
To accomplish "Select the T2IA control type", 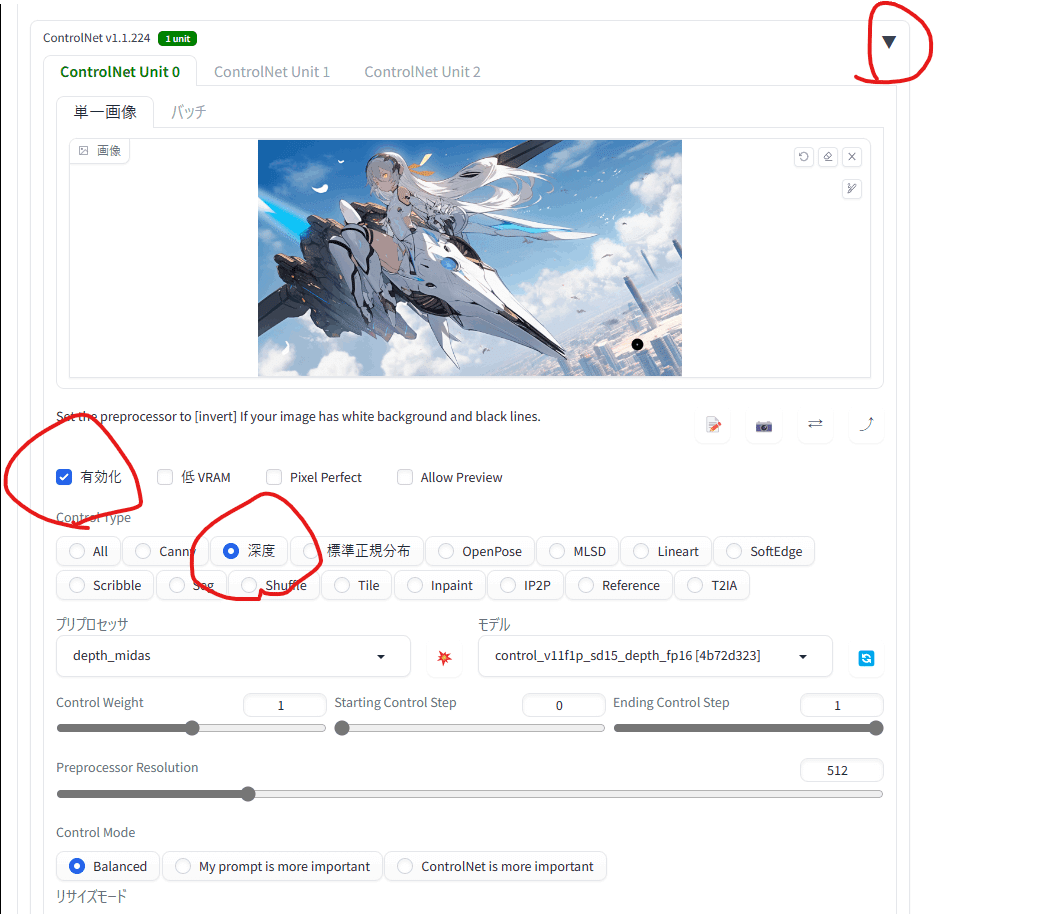I will [712, 585].
